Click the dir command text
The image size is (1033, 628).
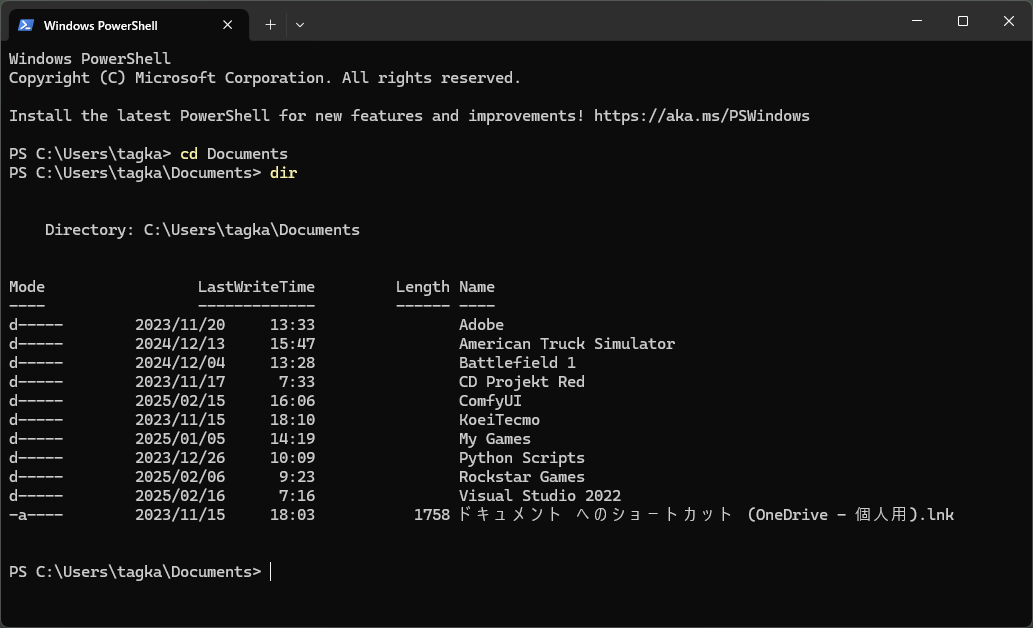(283, 173)
